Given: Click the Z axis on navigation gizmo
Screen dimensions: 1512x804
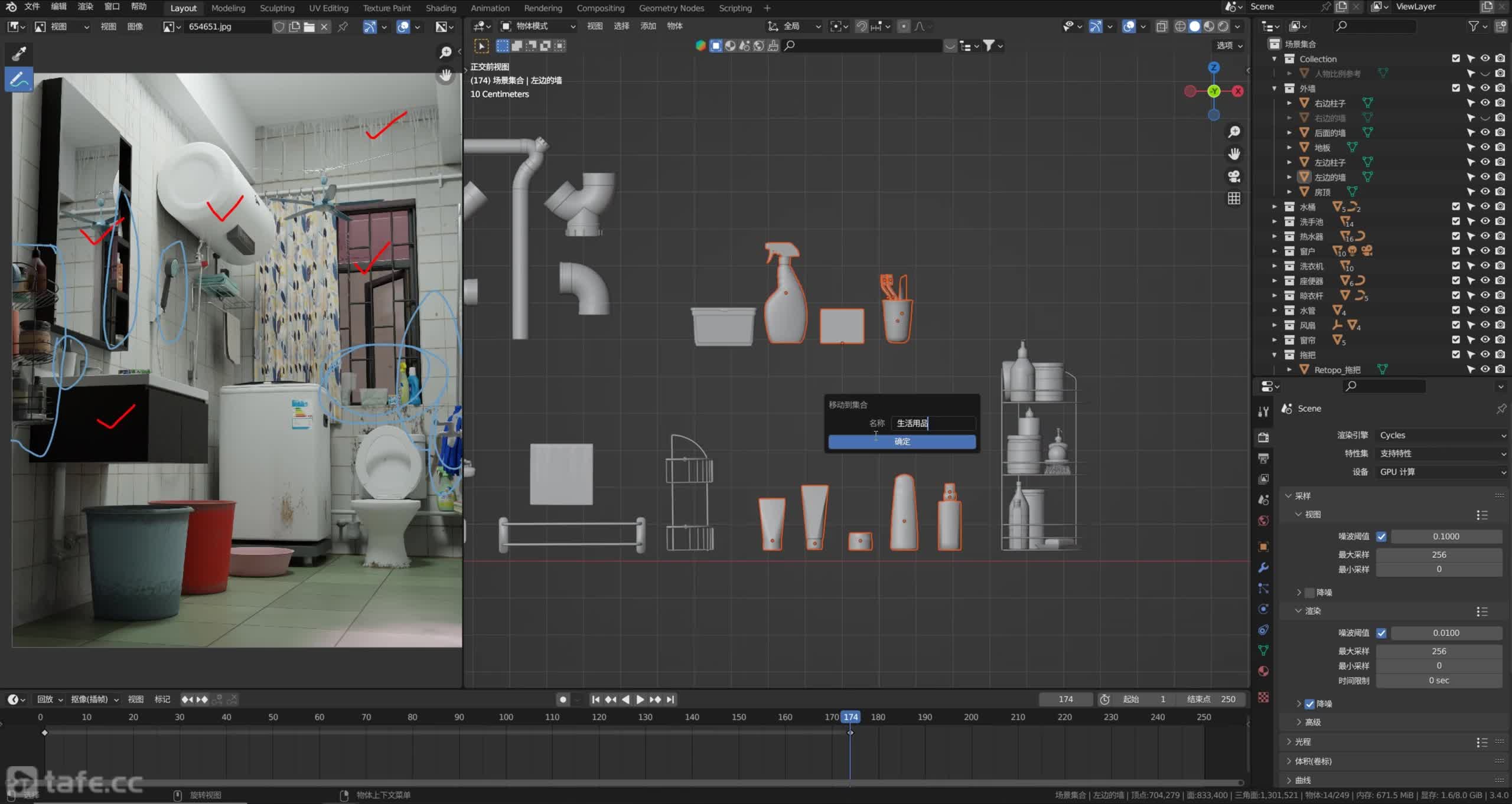Looking at the screenshot, I should [1214, 67].
